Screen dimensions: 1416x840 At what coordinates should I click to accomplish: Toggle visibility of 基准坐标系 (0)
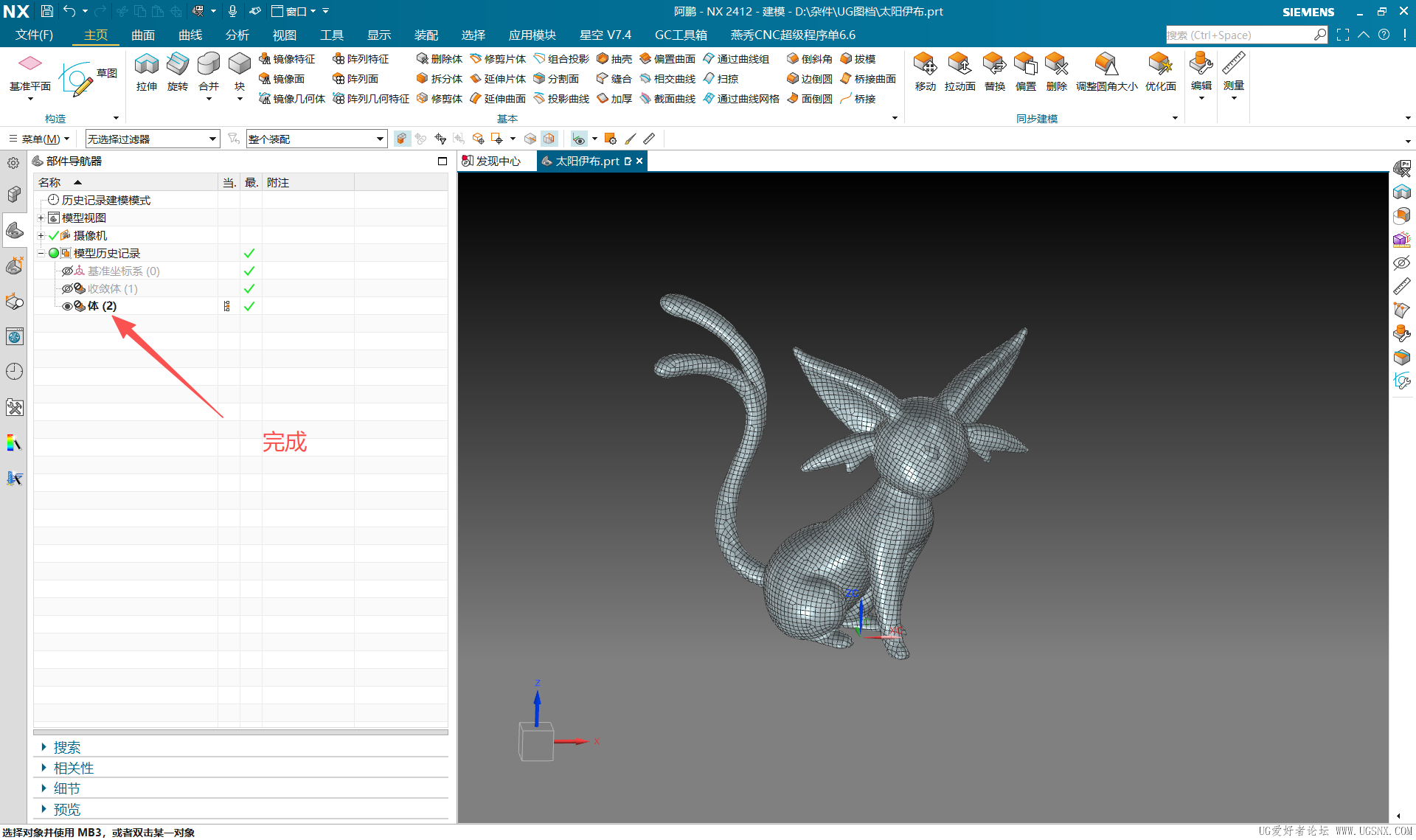67,271
